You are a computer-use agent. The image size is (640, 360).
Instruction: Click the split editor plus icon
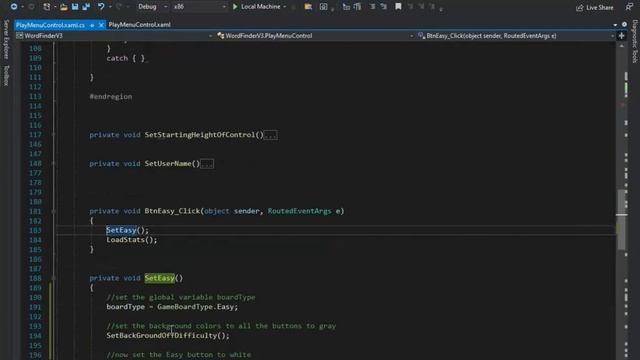(621, 36)
